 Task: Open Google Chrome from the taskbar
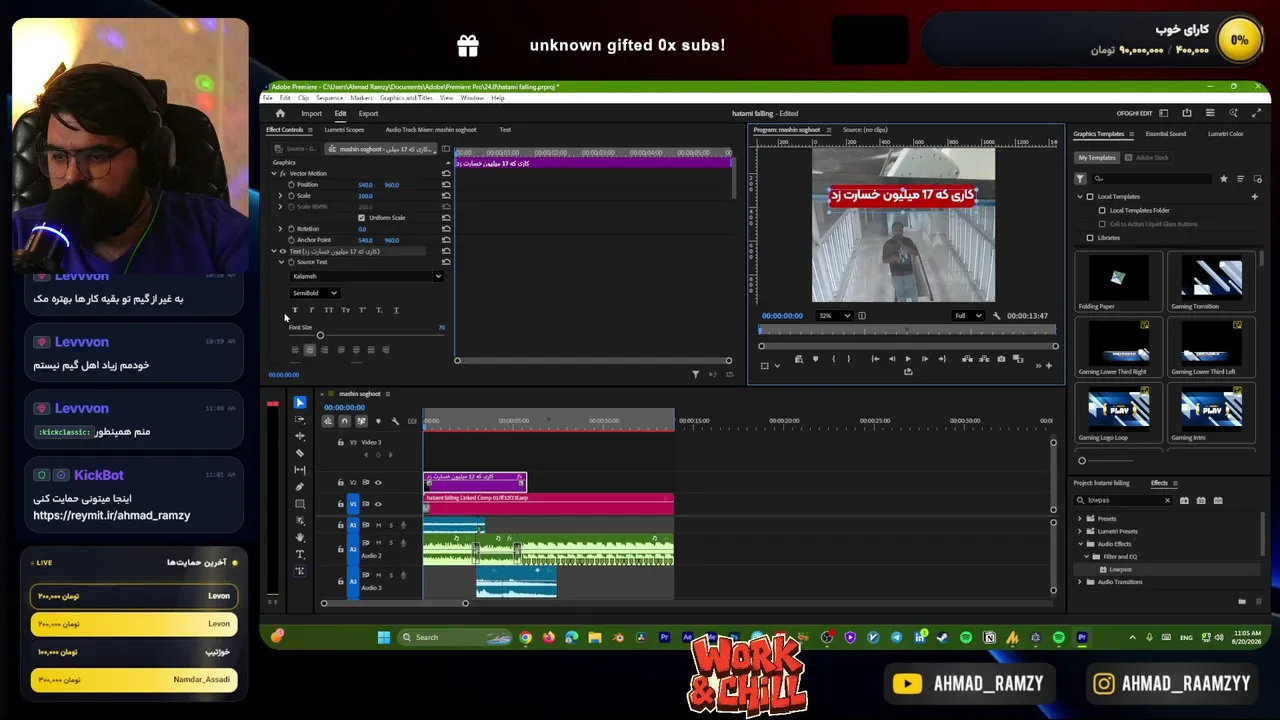pos(525,637)
